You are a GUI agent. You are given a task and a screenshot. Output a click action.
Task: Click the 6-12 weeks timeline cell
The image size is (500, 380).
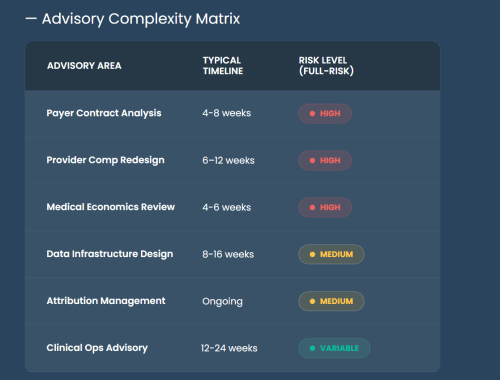(228, 160)
